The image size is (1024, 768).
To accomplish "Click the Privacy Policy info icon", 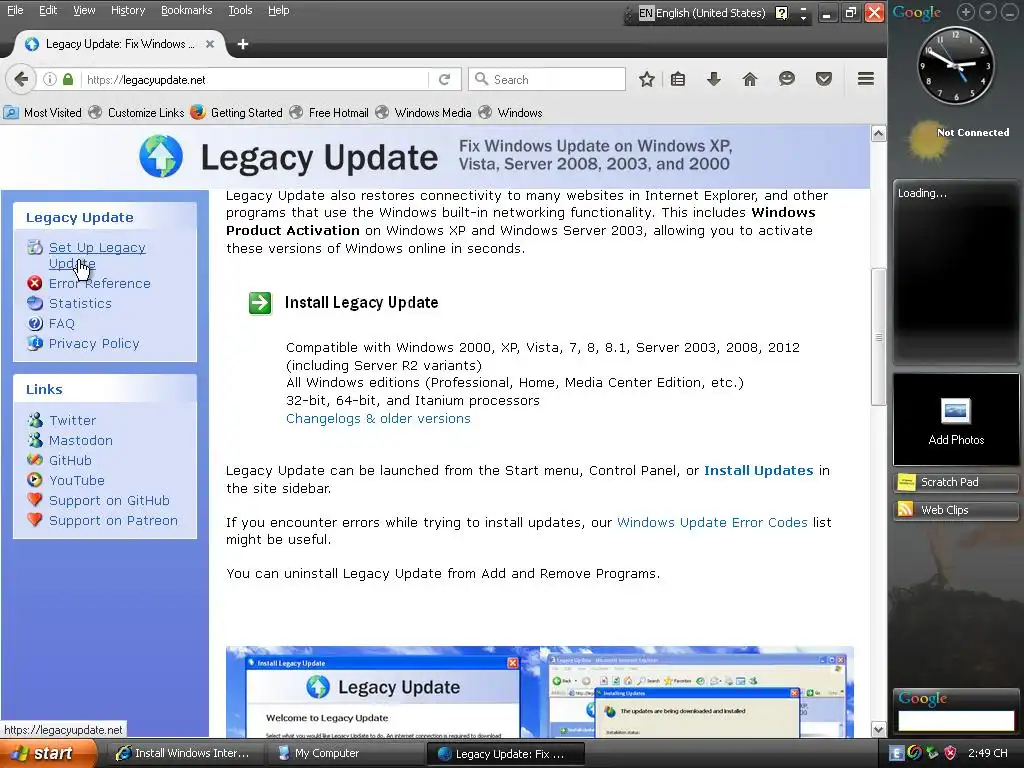I will (x=35, y=343).
